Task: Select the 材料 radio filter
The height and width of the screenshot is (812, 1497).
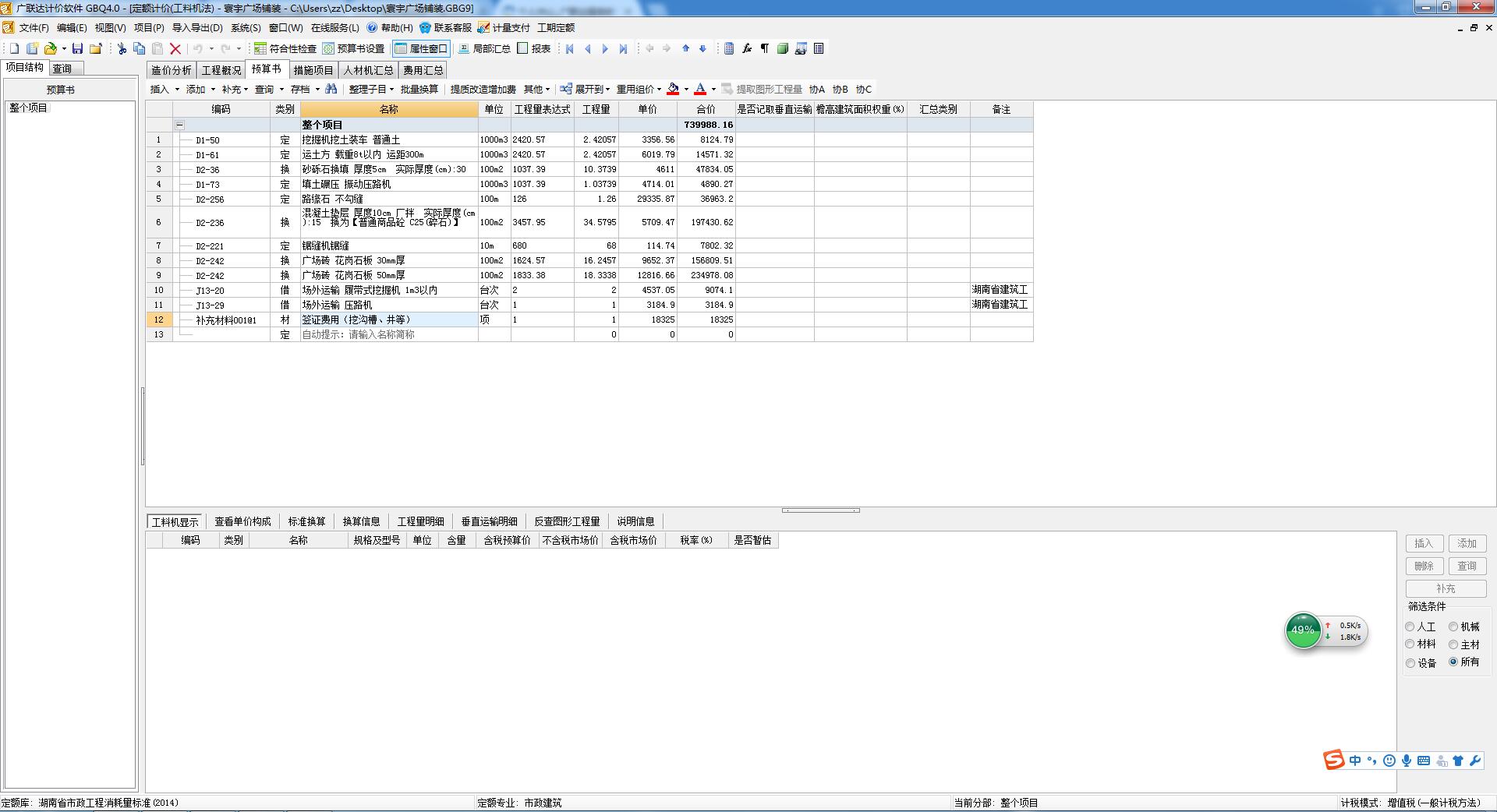Action: (x=1410, y=644)
